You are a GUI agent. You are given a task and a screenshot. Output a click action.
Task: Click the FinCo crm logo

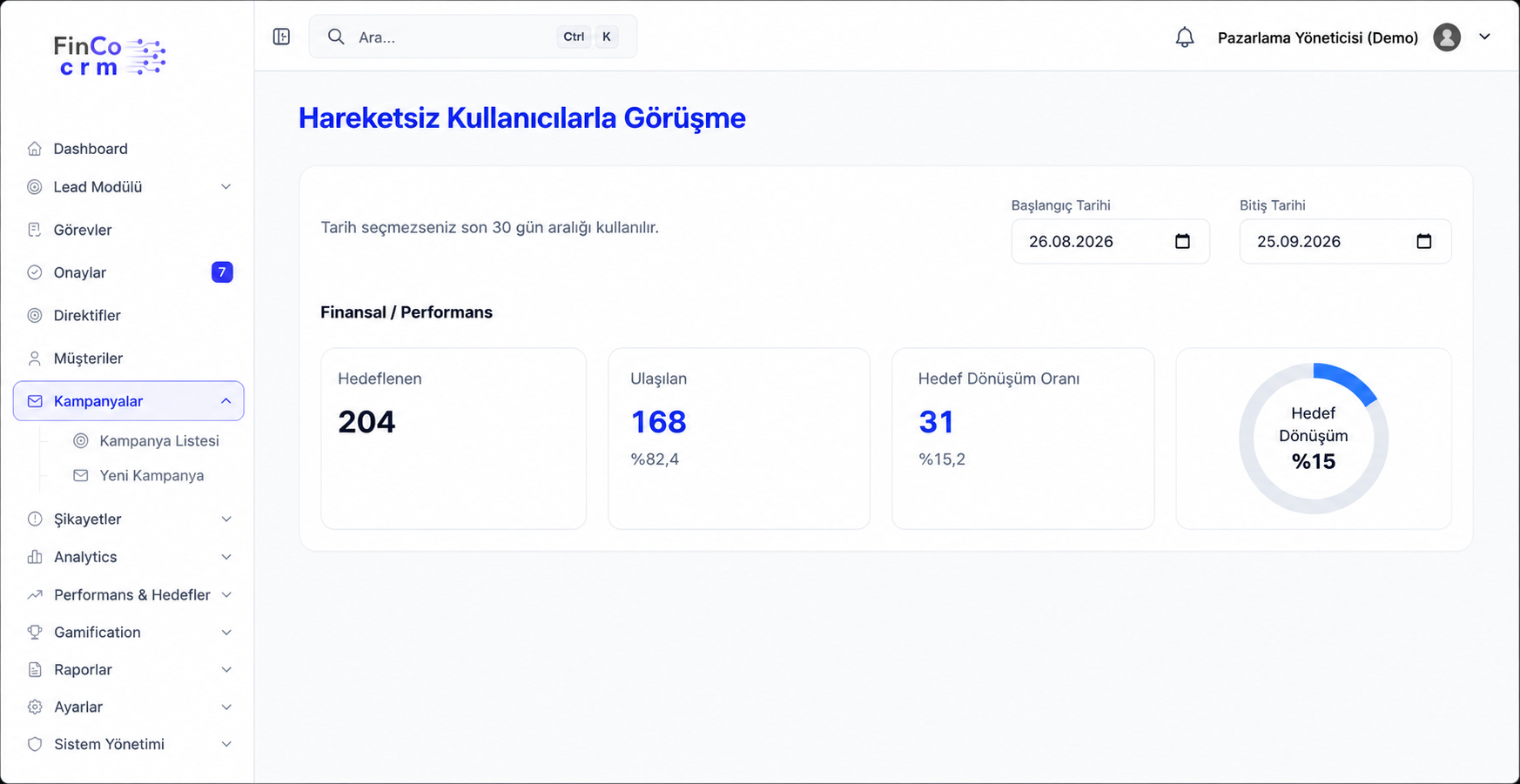coord(109,57)
